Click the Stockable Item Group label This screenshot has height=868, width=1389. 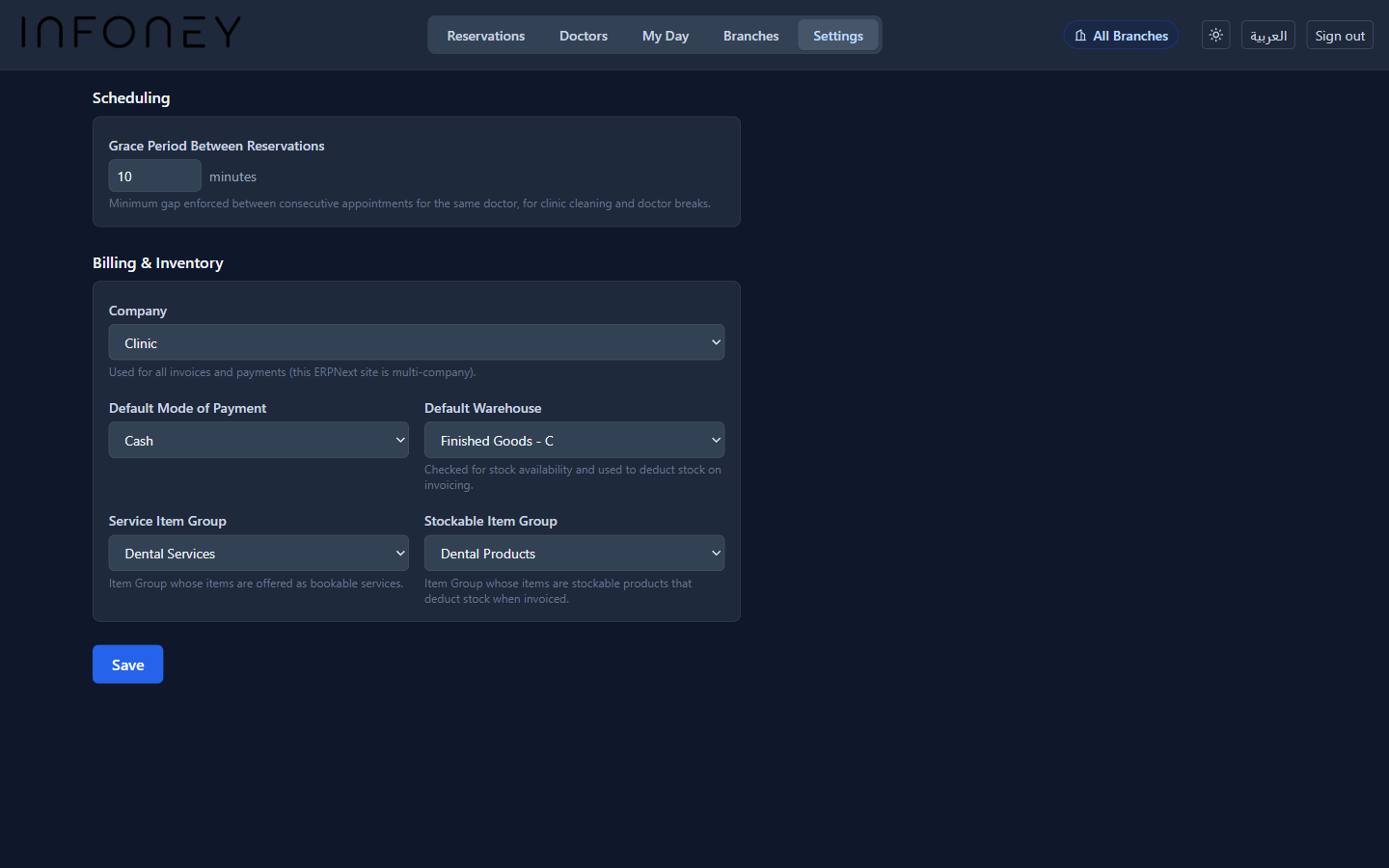(x=491, y=521)
